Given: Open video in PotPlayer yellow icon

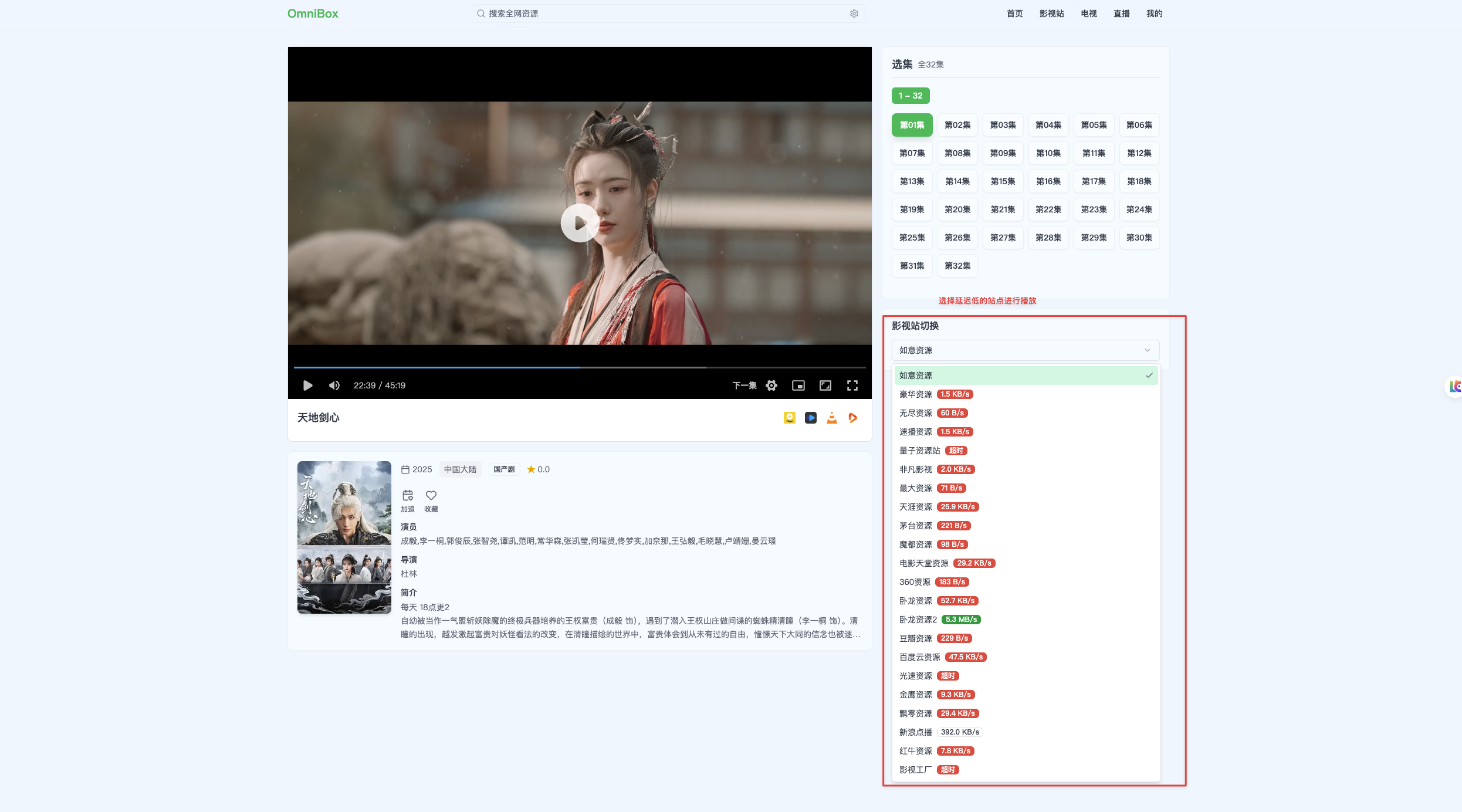Looking at the screenshot, I should (790, 418).
